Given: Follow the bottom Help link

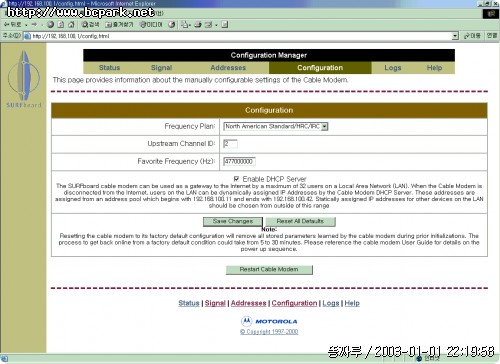Looking at the screenshot, I should (x=352, y=303).
